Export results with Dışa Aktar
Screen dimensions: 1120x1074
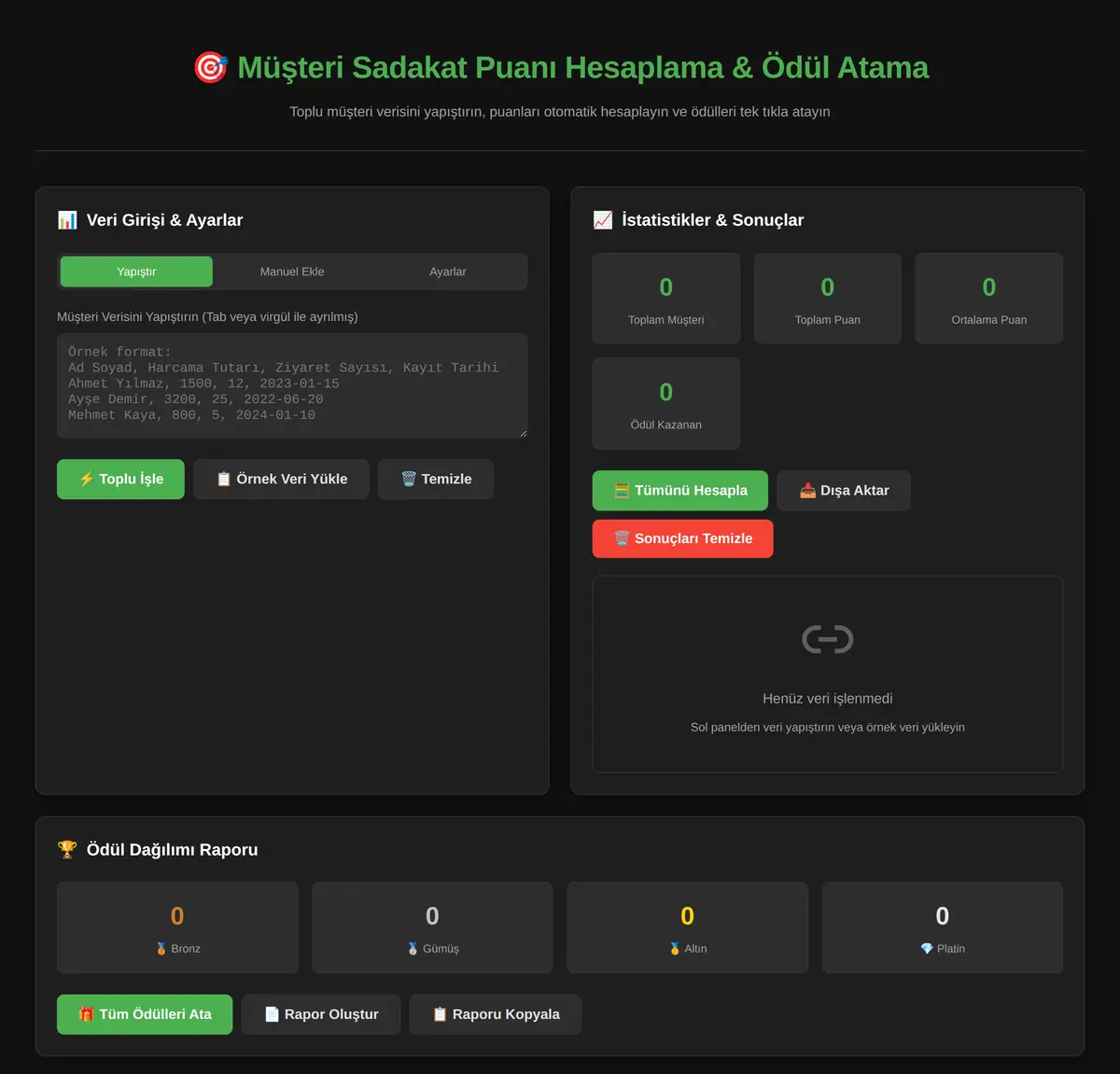tap(844, 491)
